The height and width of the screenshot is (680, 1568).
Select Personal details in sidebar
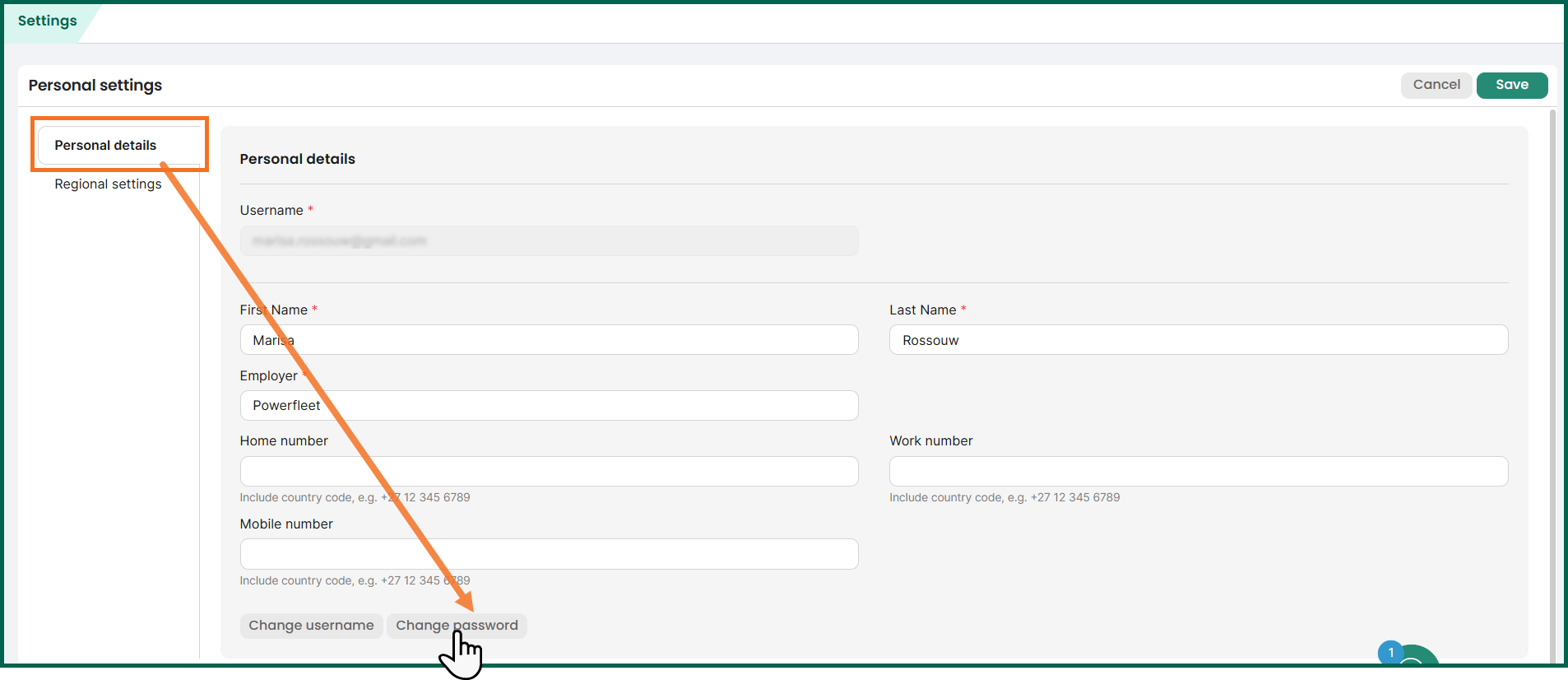tap(120, 145)
